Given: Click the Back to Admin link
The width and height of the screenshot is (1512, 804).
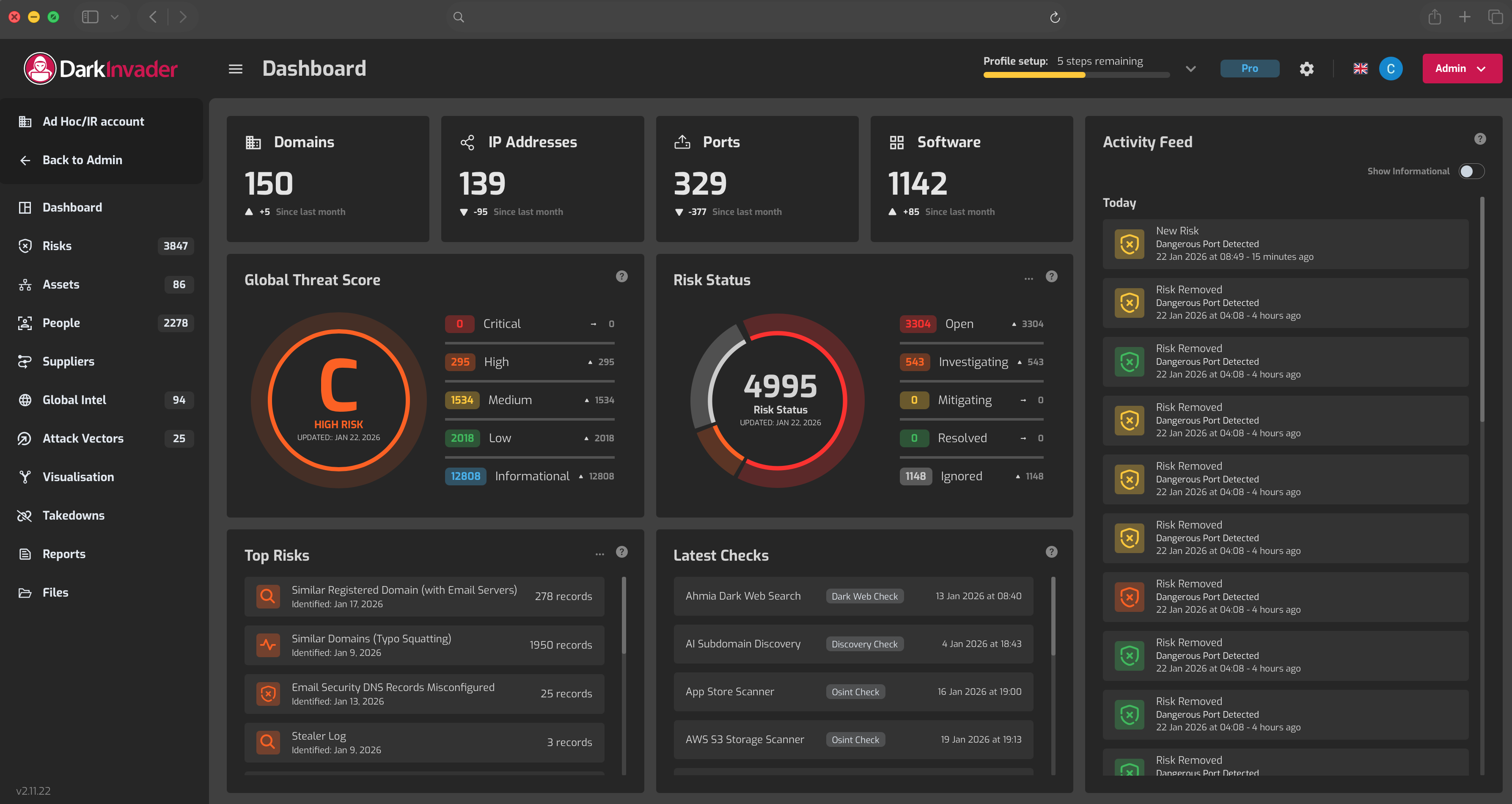Looking at the screenshot, I should tap(82, 160).
